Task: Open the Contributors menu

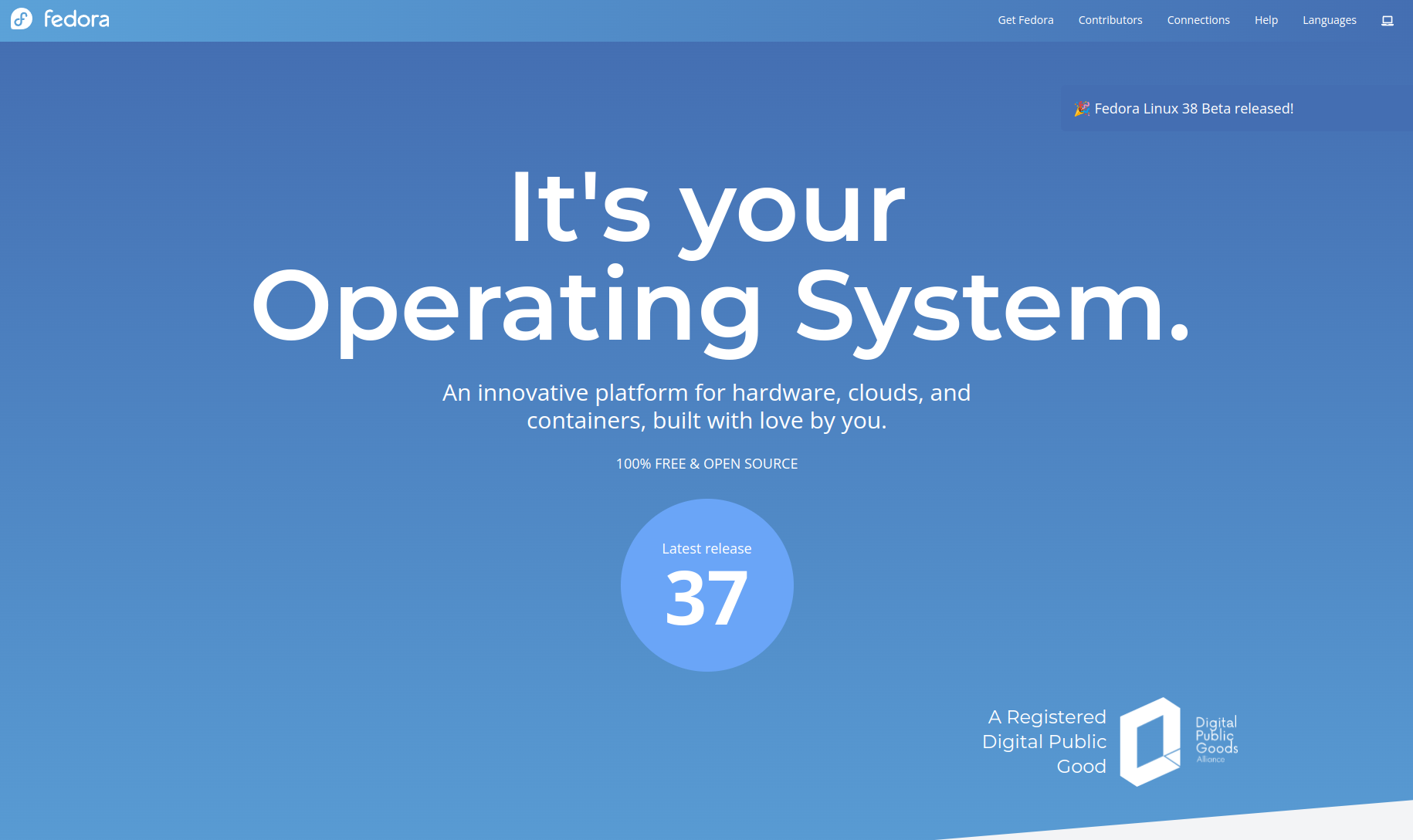Action: click(1110, 20)
